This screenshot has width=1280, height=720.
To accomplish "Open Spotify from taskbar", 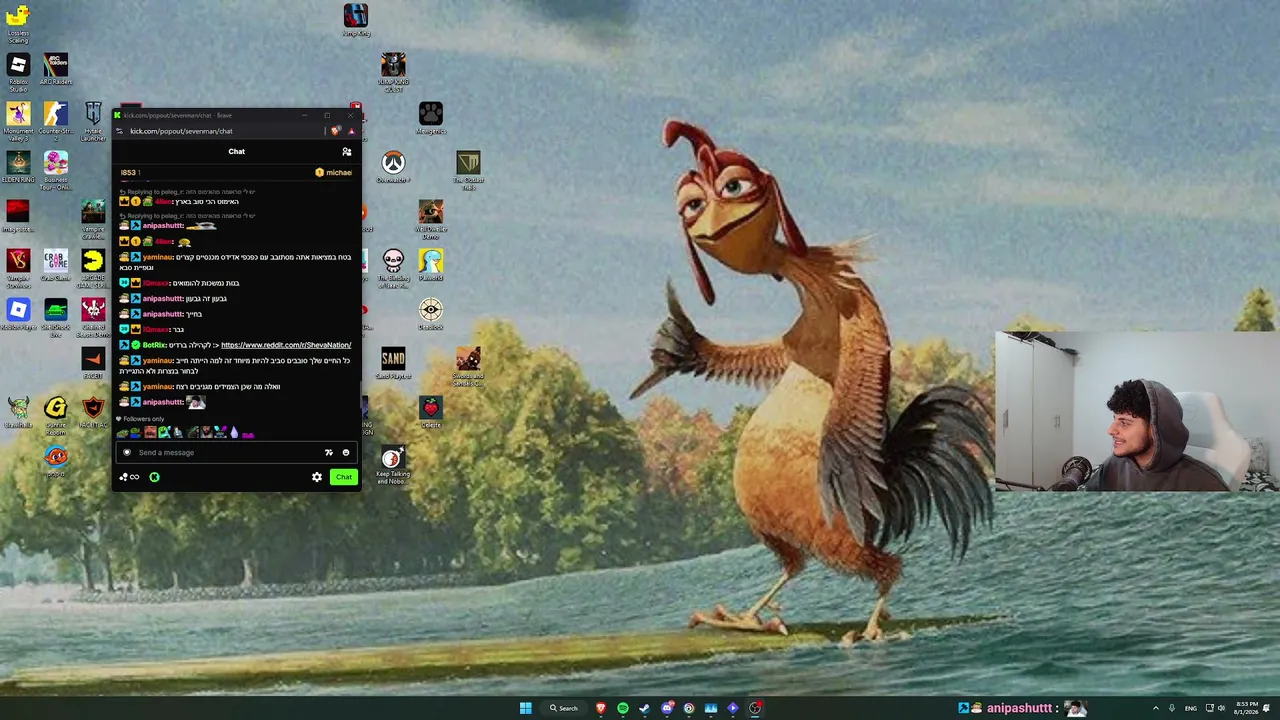I will (x=622, y=708).
